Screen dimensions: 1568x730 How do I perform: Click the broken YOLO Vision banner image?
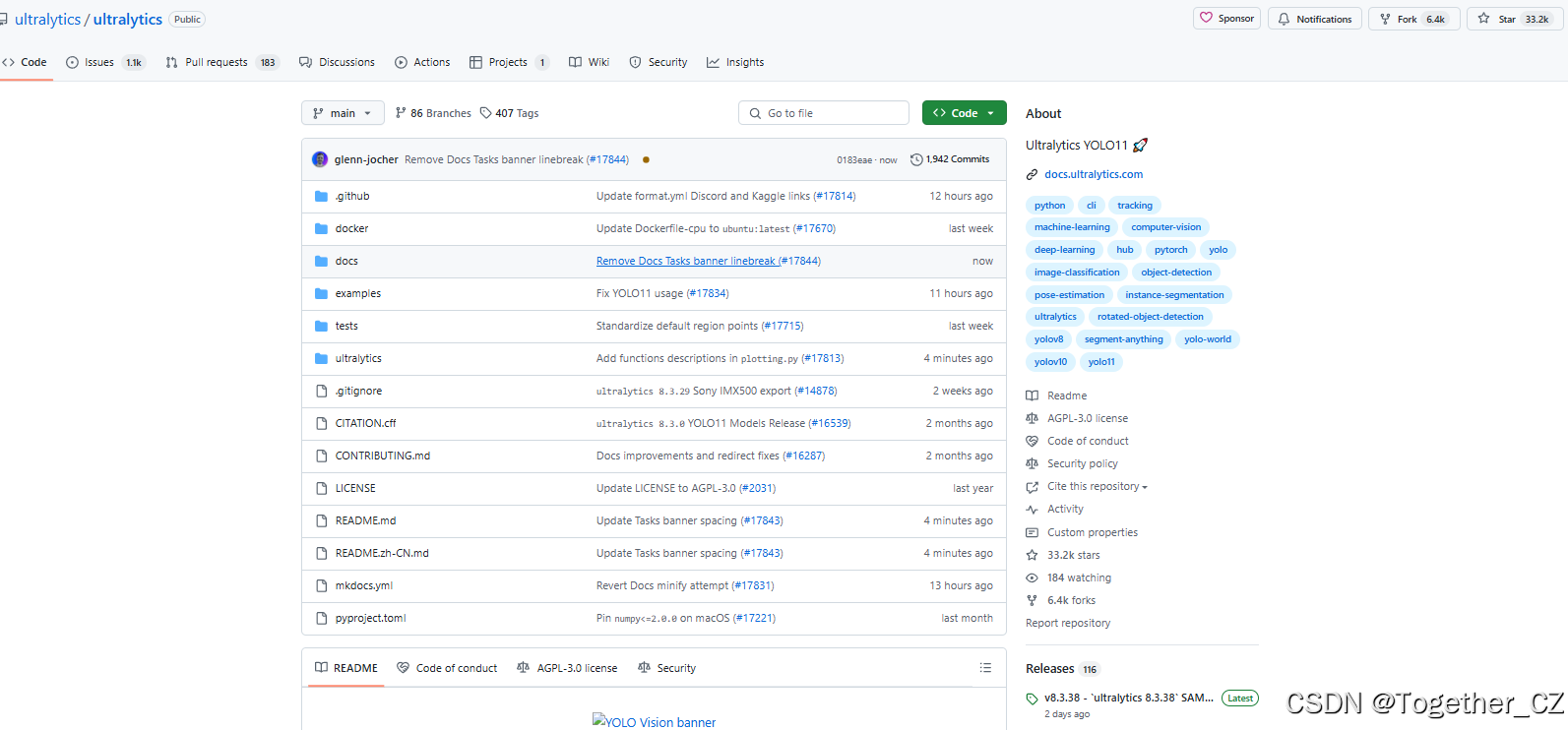pos(654,722)
